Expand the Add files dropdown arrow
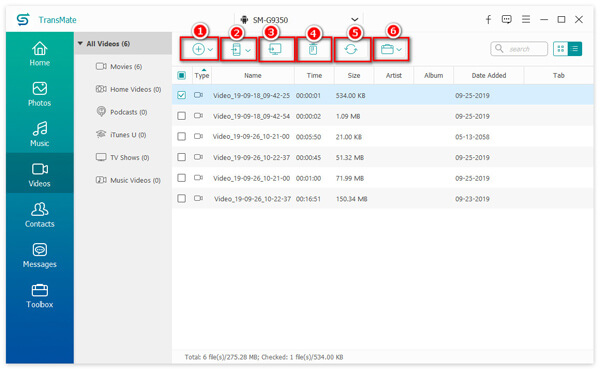 [x=210, y=50]
